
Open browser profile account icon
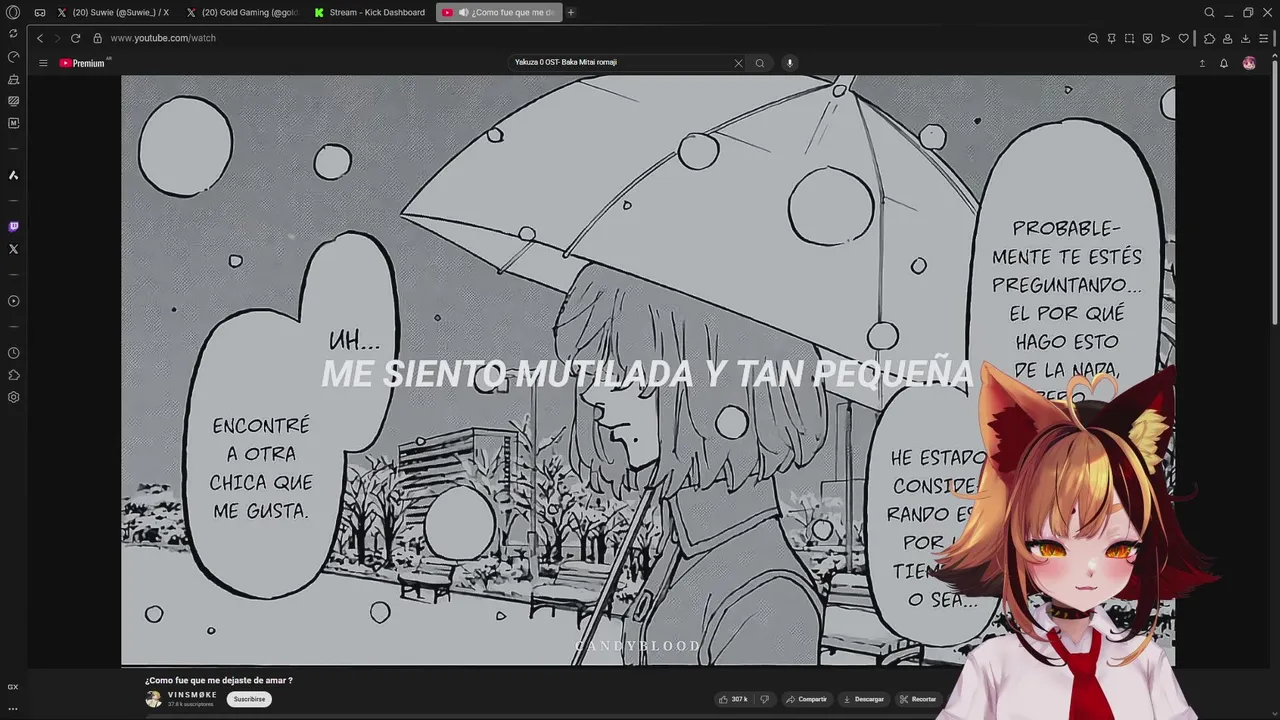[x=1227, y=38]
